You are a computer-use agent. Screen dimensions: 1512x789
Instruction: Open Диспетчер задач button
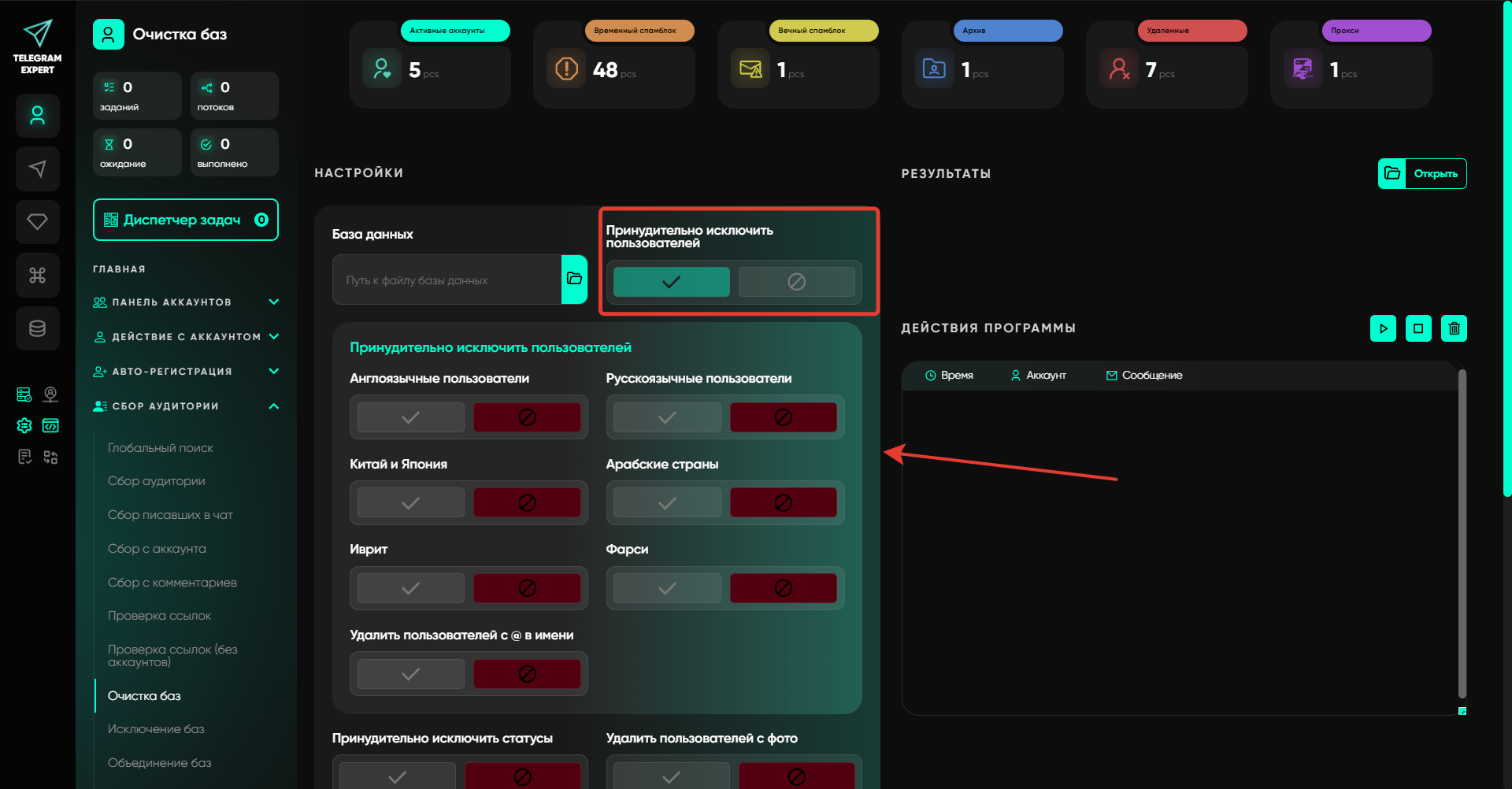point(185,220)
